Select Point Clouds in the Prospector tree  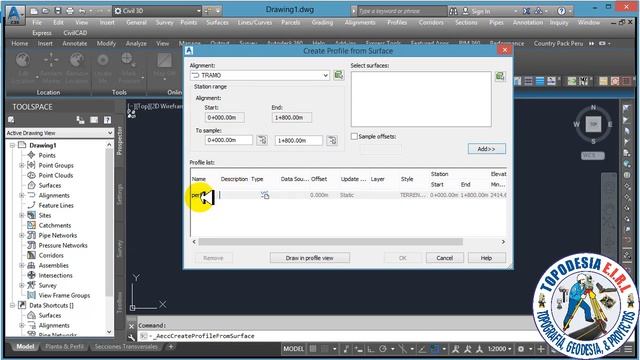56,175
